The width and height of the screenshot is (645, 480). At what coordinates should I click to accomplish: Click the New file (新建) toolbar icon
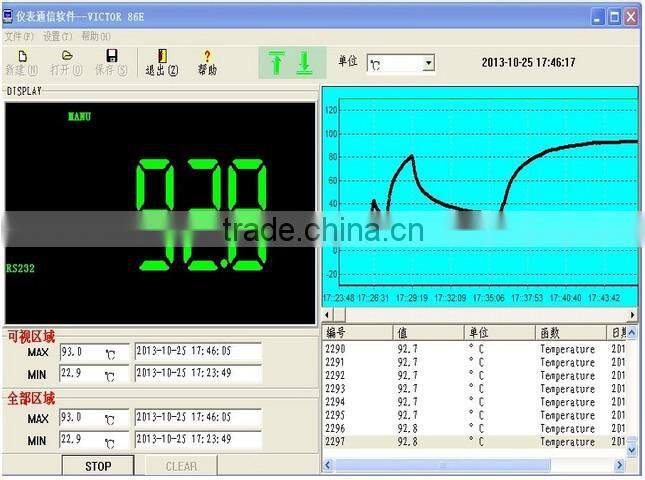(x=22, y=56)
